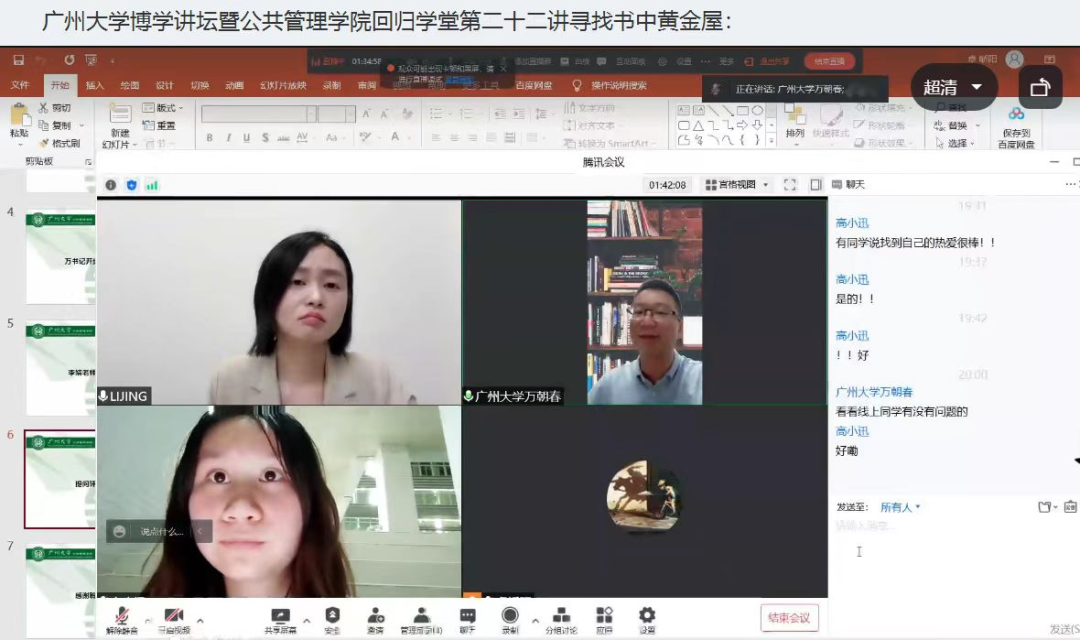1080x640 pixels.
Task: Open Breakout Rooms (分组讨论) button
Action: 561,620
